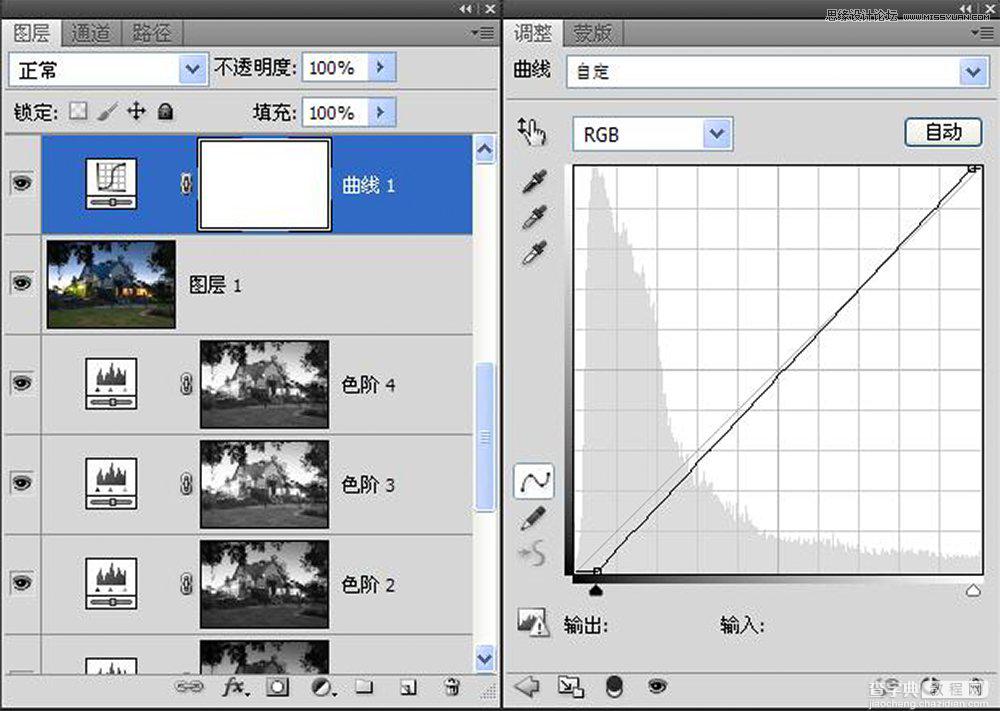1000x711 pixels.
Task: Click the Curves 1 adjustment icon
Action: pos(111,184)
